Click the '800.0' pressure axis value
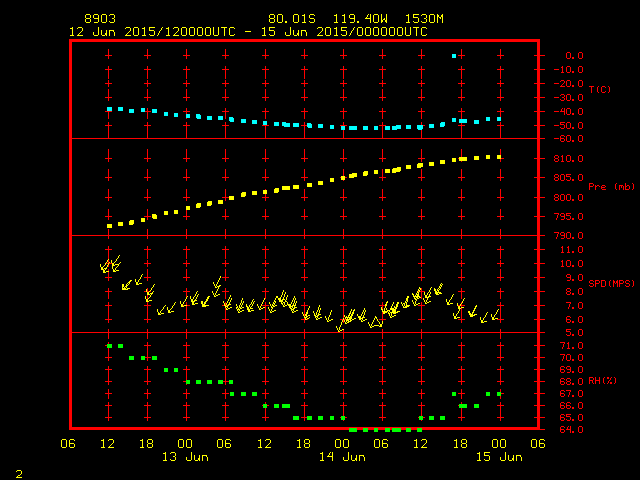The image size is (640, 480). [569, 197]
